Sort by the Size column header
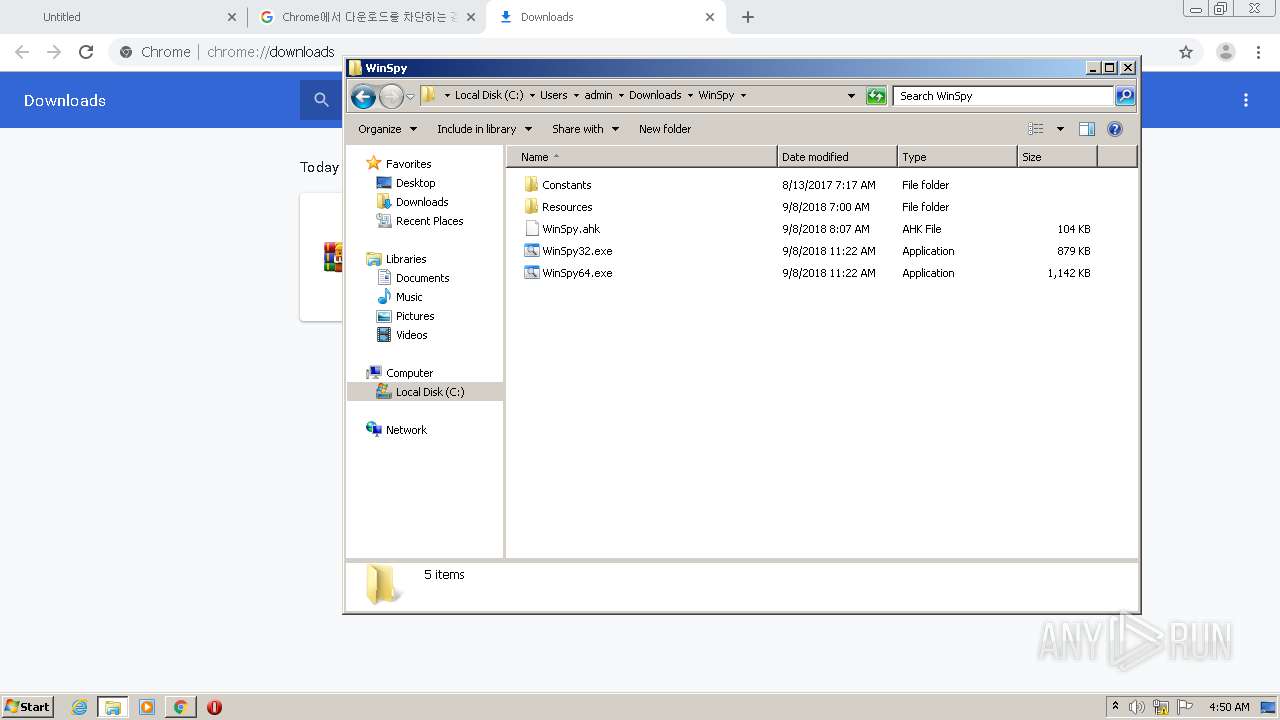Screen dimensions: 1280x720 tap(1057, 157)
